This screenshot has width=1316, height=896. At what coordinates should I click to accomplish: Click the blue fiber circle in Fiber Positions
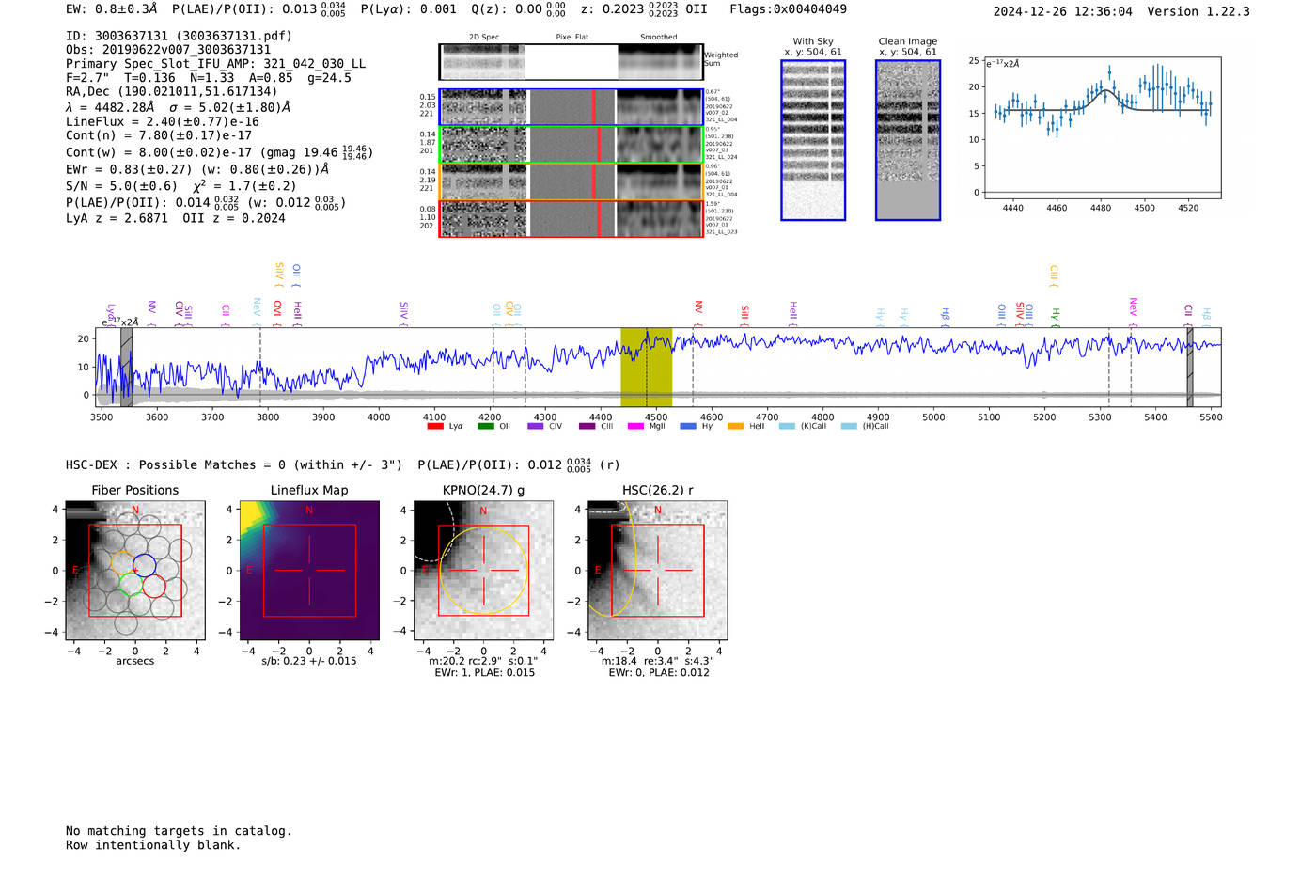click(x=144, y=566)
